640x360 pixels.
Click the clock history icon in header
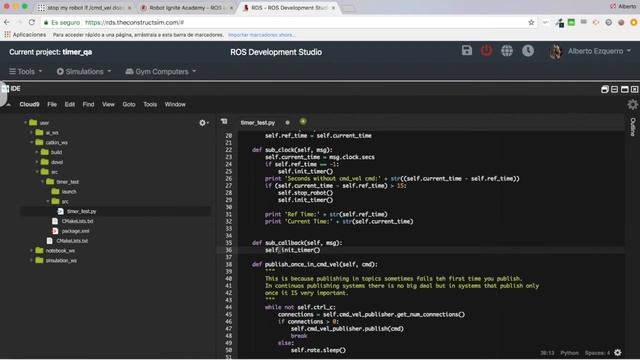click(528, 51)
